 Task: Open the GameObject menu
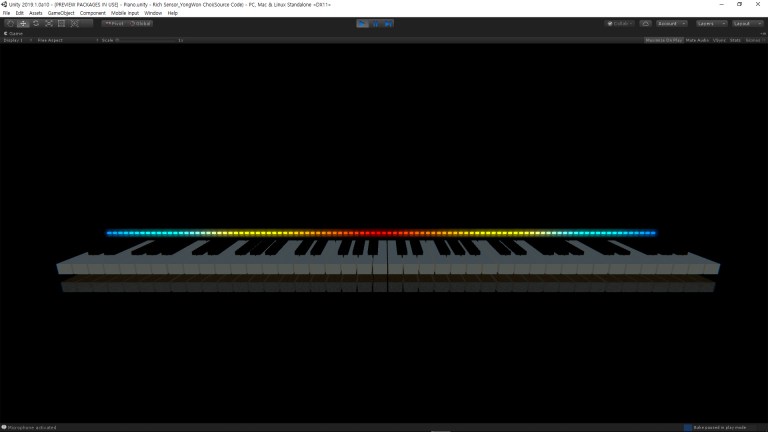pyautogui.click(x=61, y=13)
